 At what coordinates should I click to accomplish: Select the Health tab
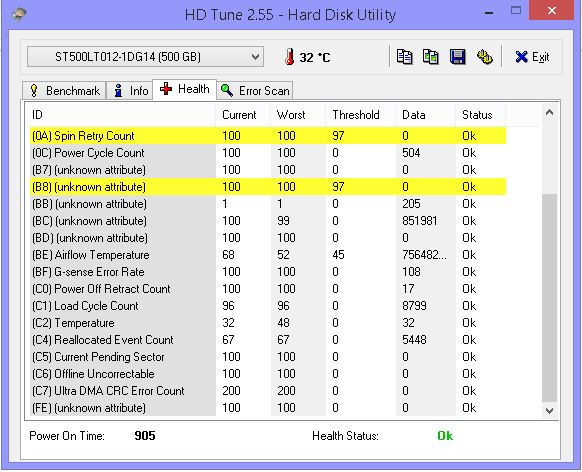click(184, 89)
